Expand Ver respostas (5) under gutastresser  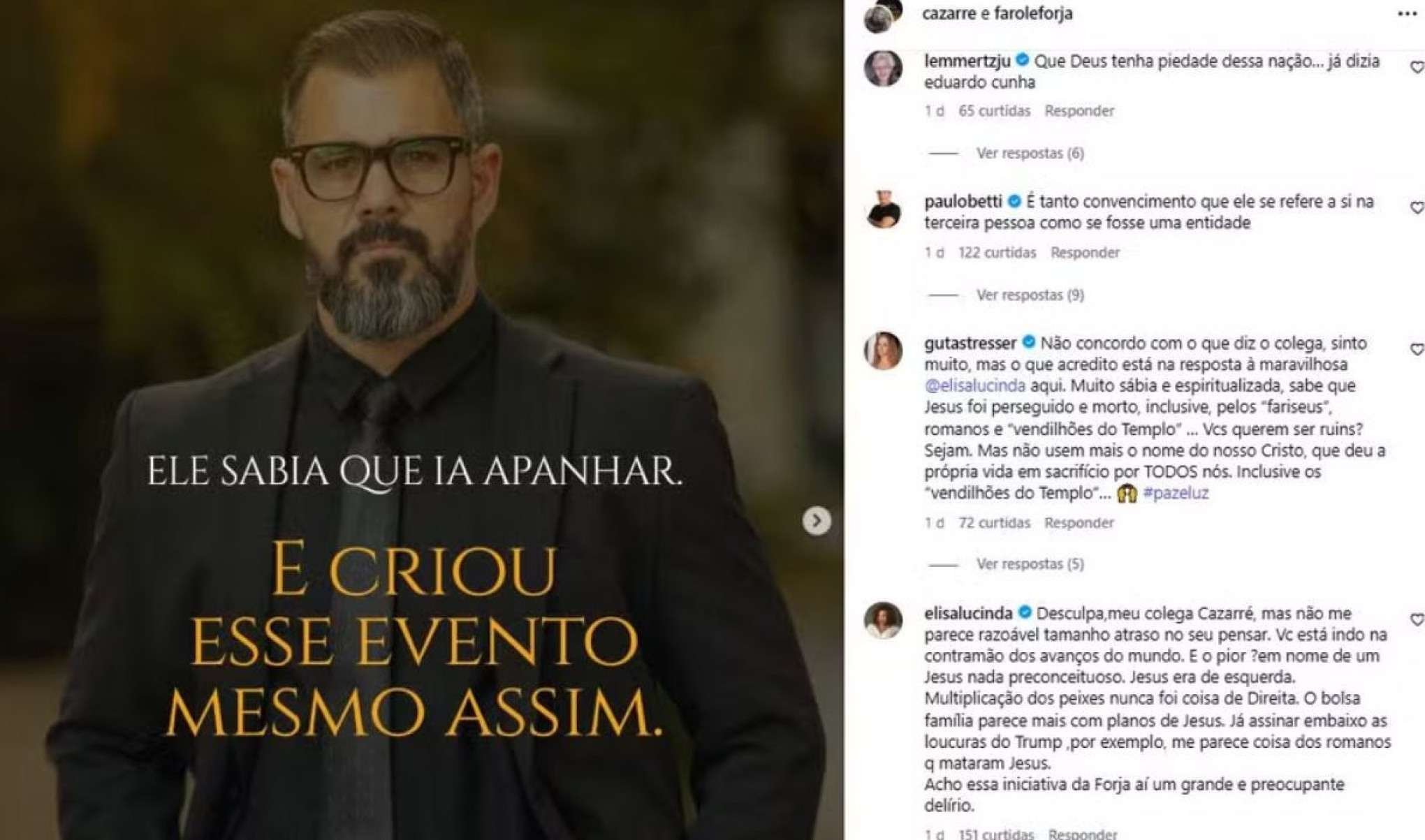point(1030,563)
